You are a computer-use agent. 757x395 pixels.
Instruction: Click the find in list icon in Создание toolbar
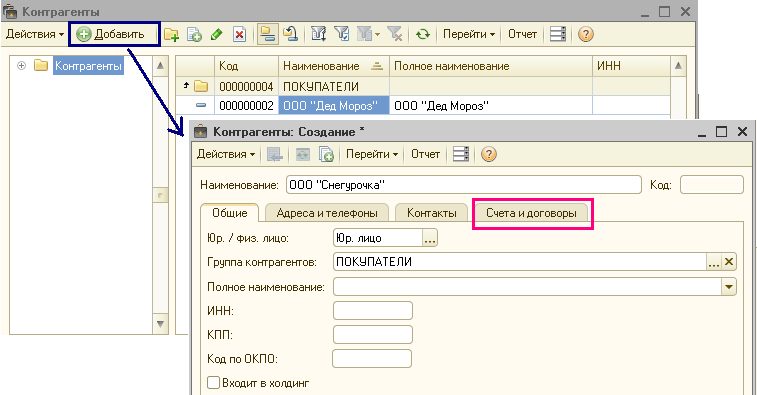pyautogui.click(x=275, y=155)
